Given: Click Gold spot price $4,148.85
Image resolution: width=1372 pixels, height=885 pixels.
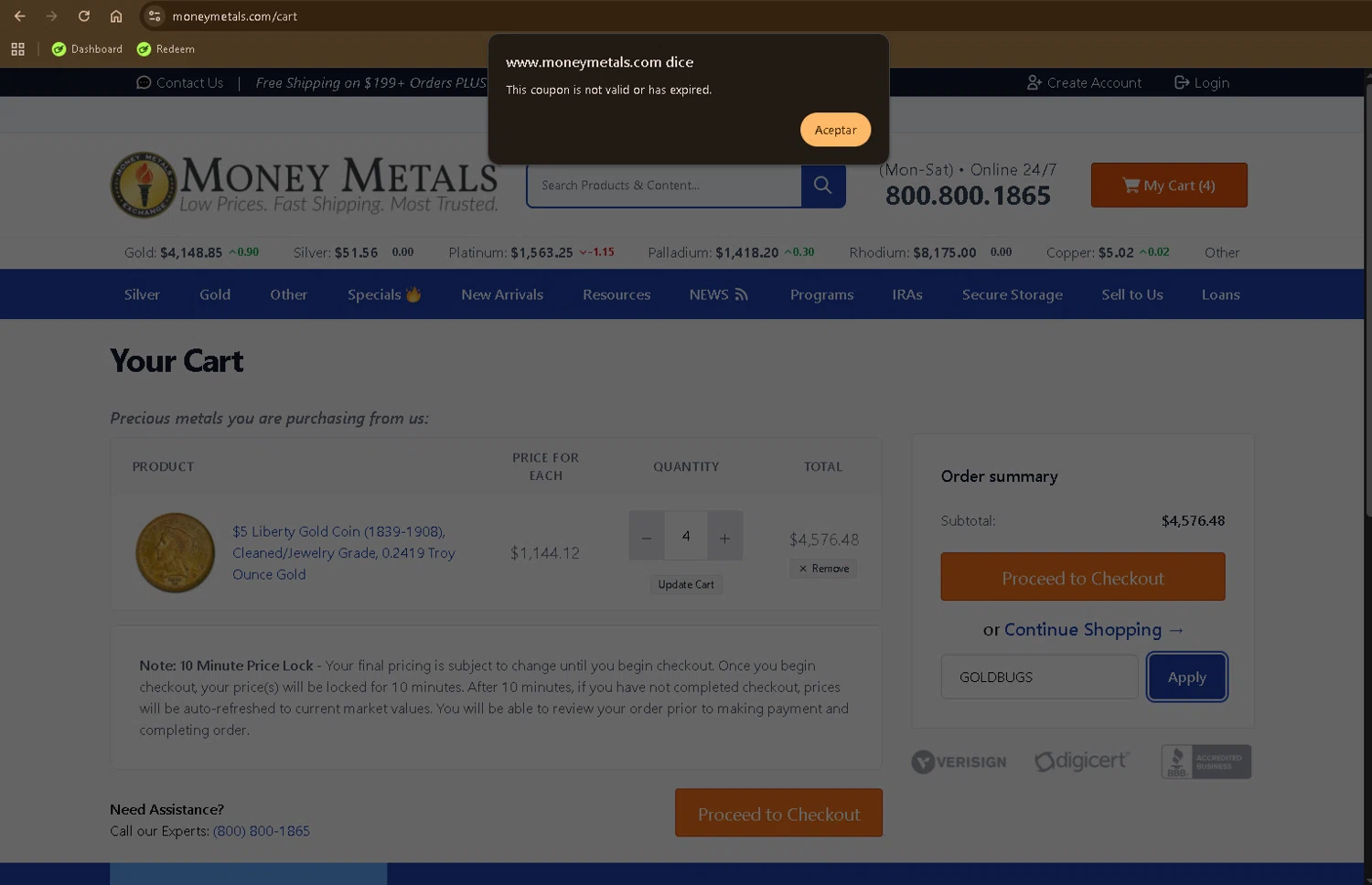Looking at the screenshot, I should (x=191, y=252).
